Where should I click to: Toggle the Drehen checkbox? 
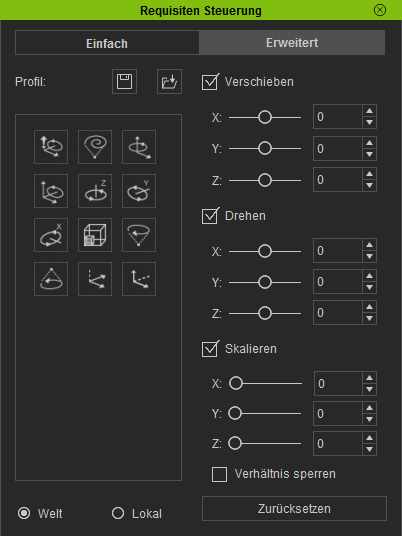tap(210, 216)
